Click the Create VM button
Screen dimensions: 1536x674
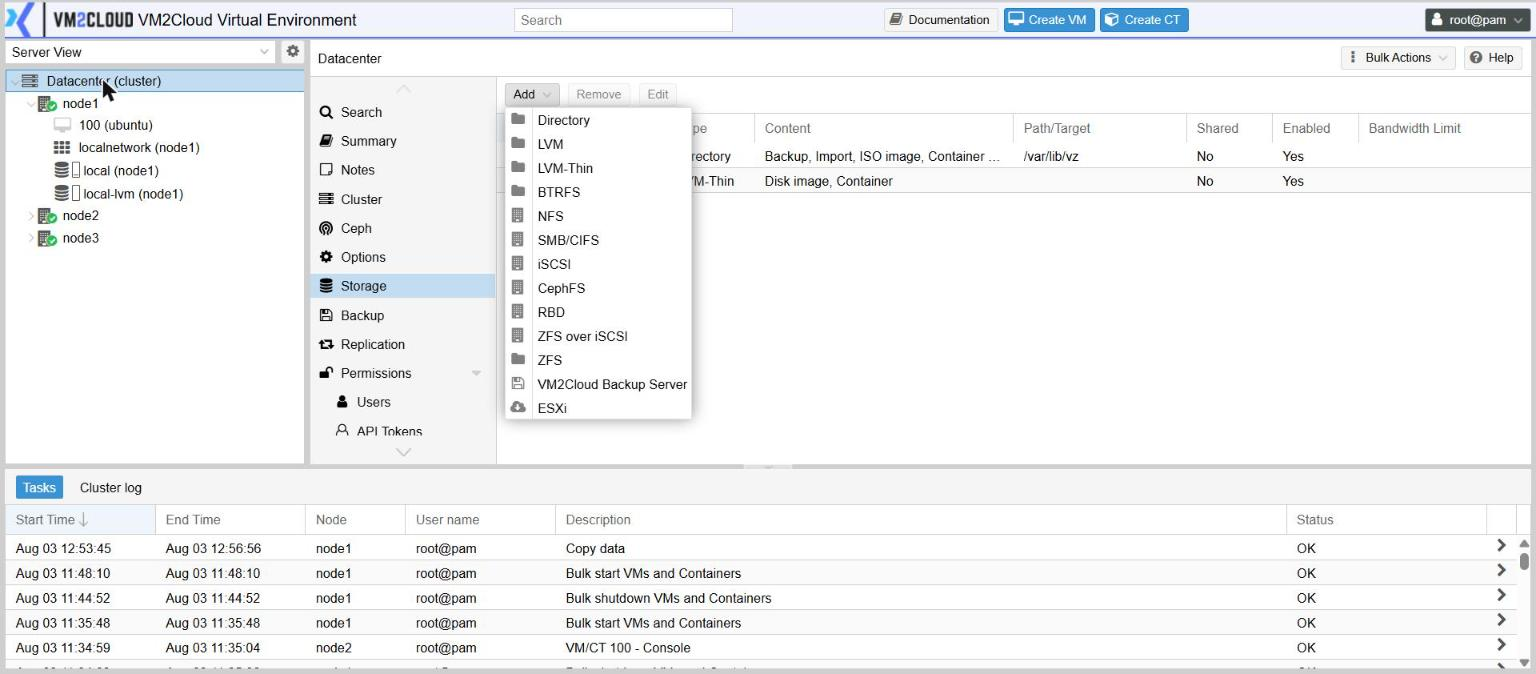[x=1049, y=20]
